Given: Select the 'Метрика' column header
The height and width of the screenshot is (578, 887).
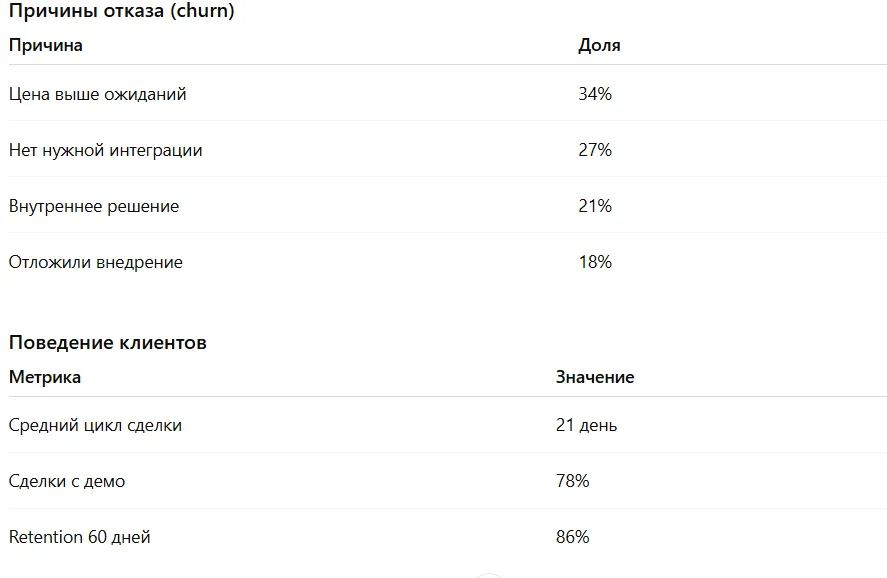Looking at the screenshot, I should pos(45,377).
